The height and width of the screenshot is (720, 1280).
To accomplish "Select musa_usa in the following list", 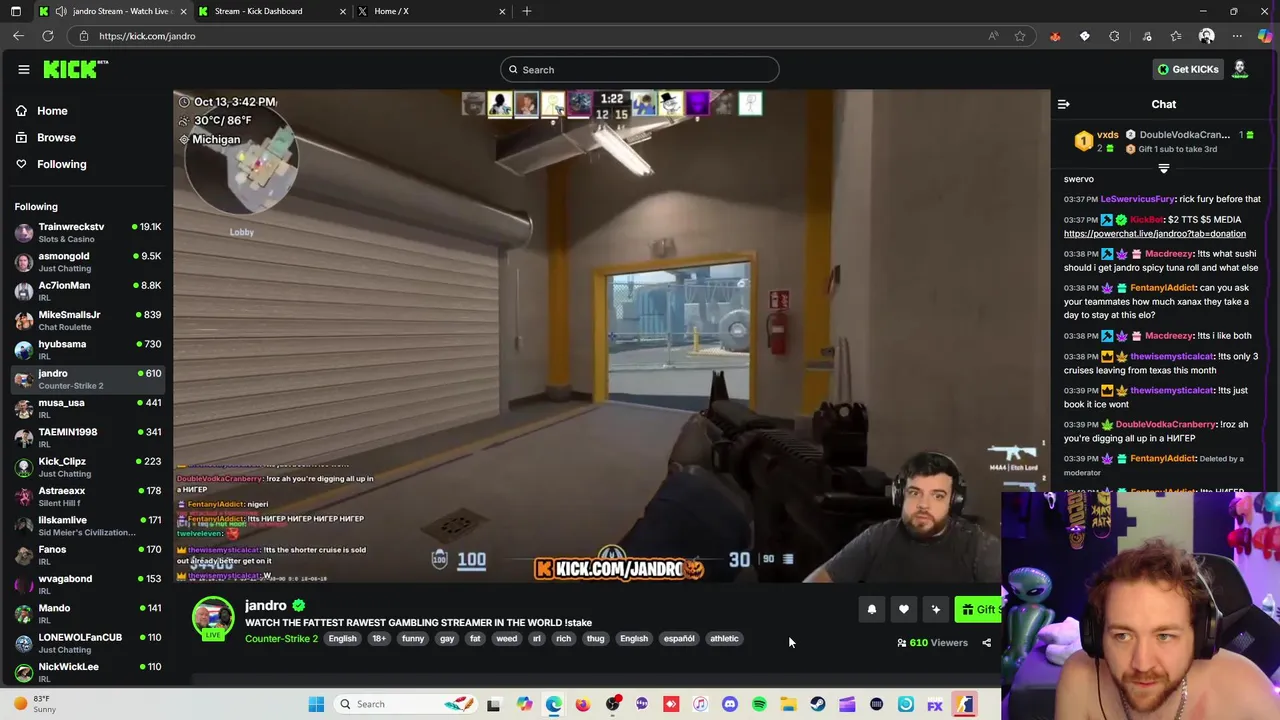I will (87, 408).
